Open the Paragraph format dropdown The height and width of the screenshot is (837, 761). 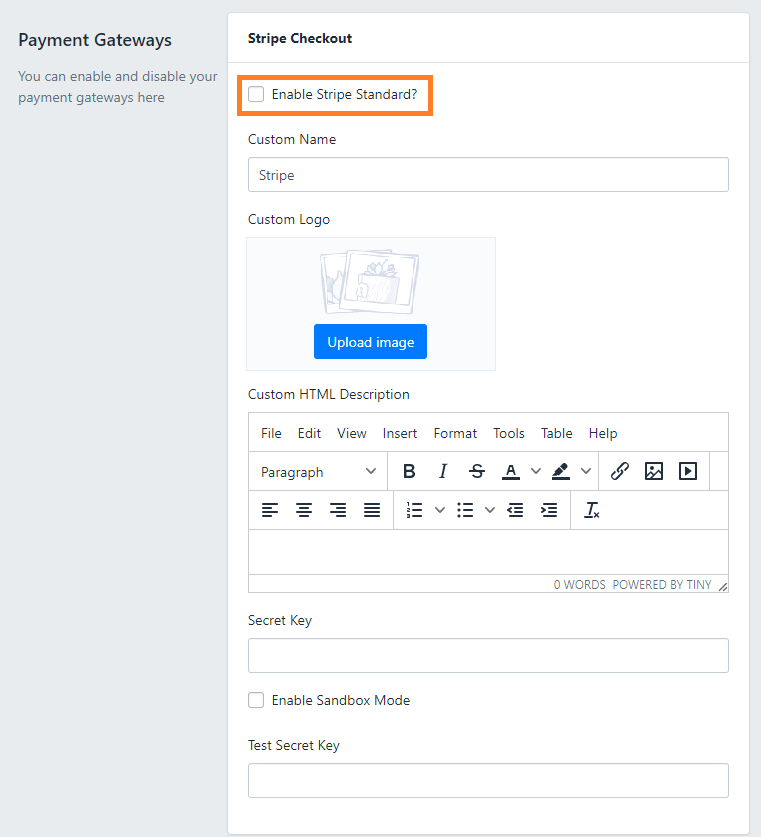[x=318, y=471]
